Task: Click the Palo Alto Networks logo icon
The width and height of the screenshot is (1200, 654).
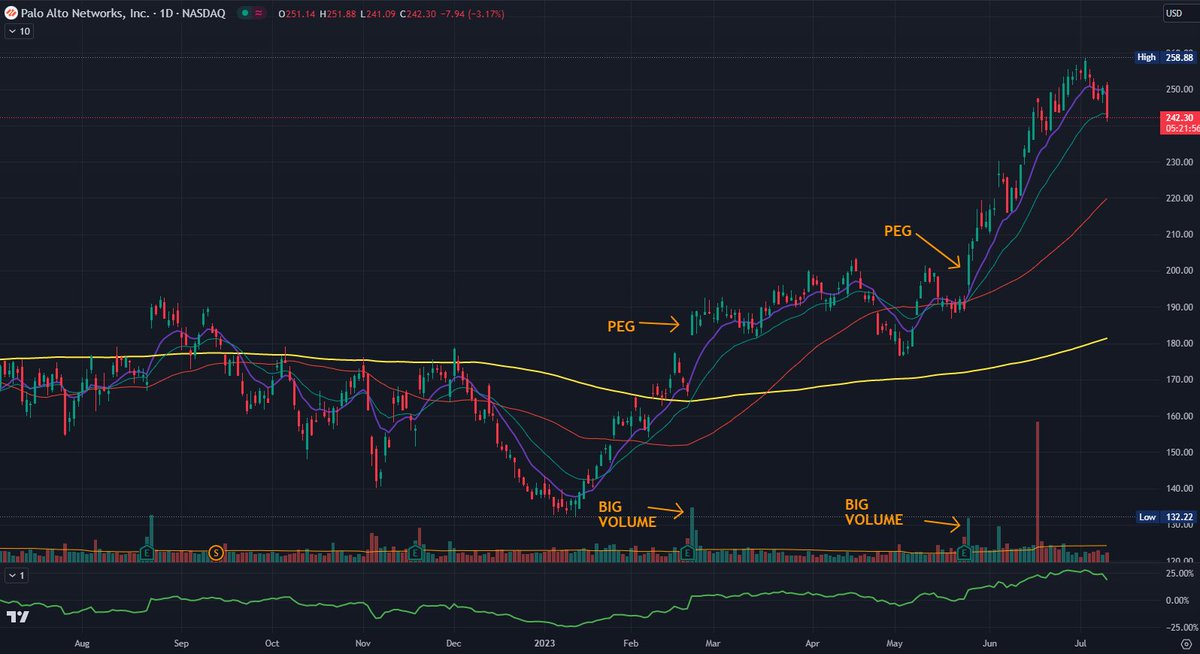Action: click(x=13, y=15)
